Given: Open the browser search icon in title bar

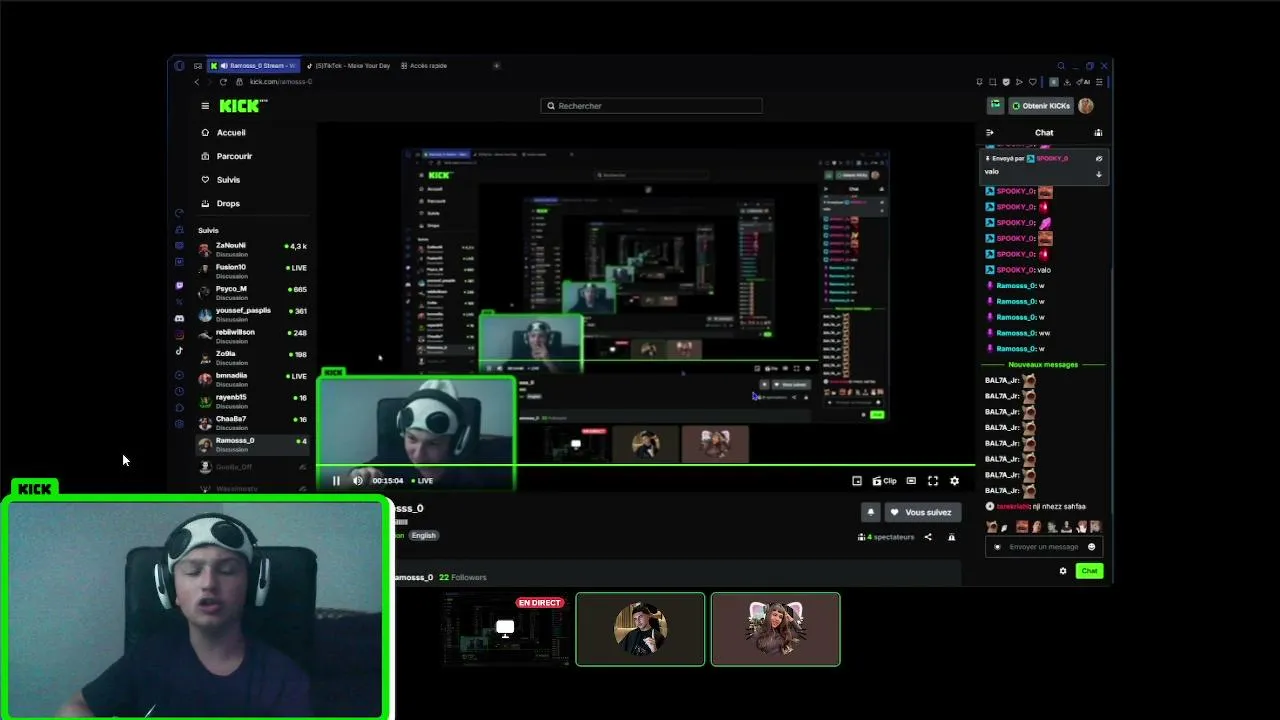Looking at the screenshot, I should coord(1061,66).
